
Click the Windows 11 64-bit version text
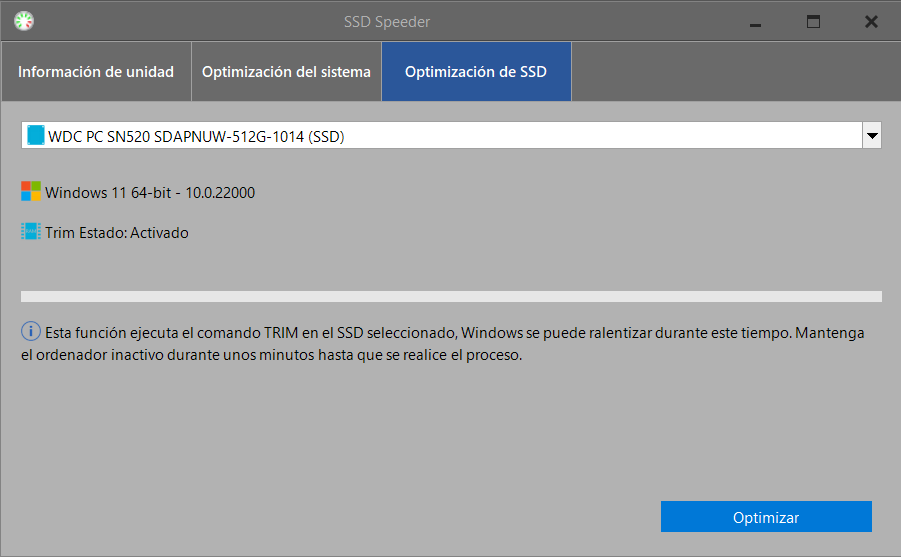point(150,192)
